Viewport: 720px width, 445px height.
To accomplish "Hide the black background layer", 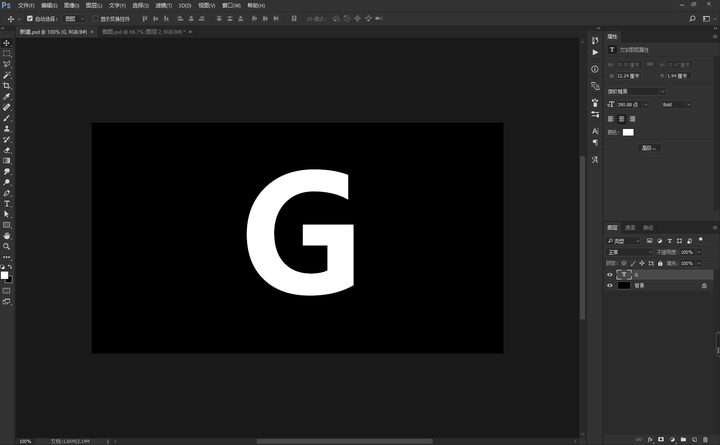I will 610,286.
